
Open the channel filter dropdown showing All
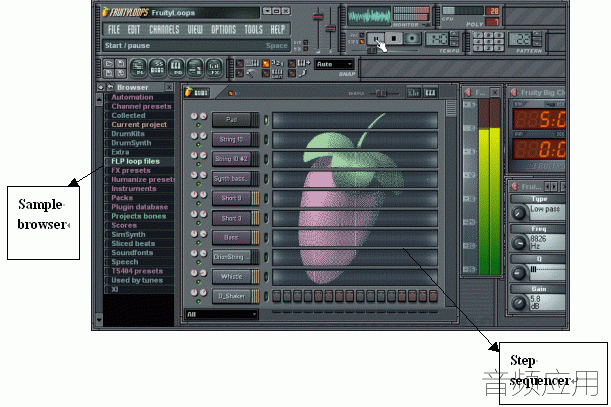tap(221, 314)
